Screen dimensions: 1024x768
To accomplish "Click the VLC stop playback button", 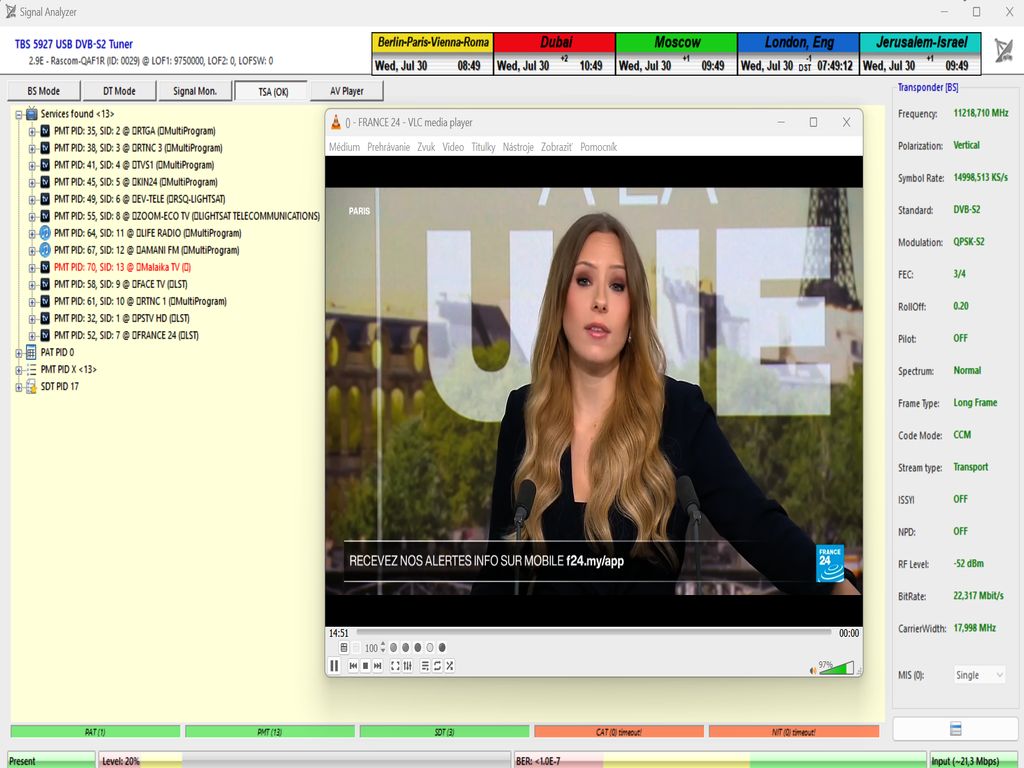I will (x=365, y=666).
